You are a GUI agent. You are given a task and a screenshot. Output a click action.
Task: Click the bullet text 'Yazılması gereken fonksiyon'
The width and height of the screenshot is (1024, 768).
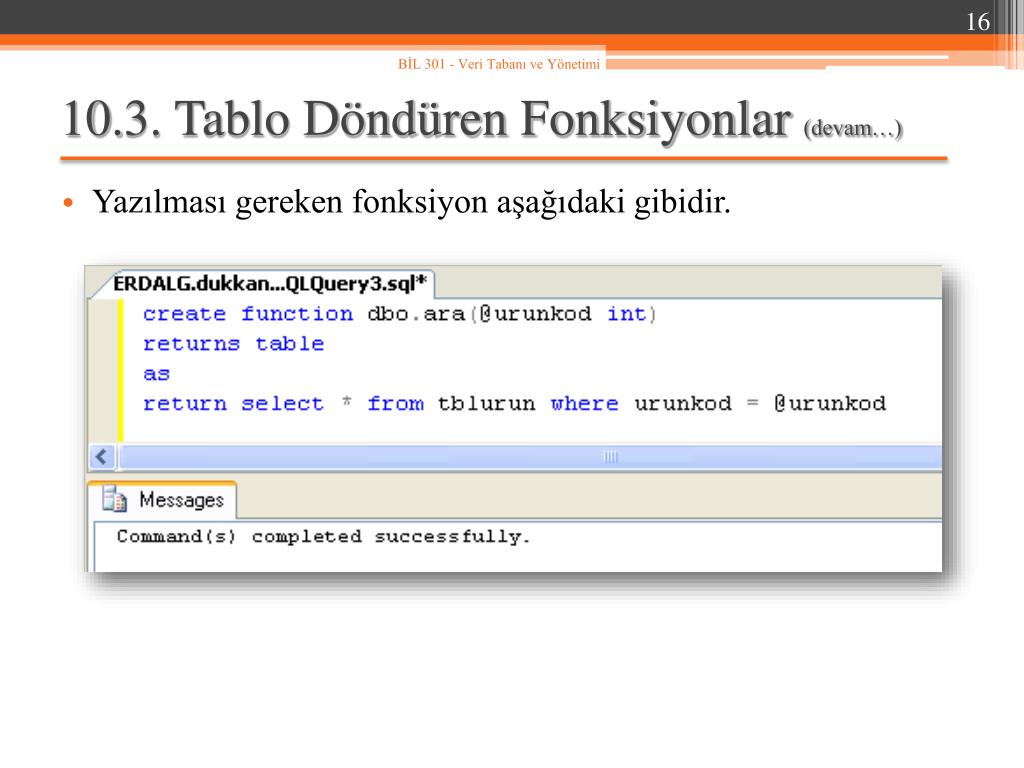coord(291,202)
